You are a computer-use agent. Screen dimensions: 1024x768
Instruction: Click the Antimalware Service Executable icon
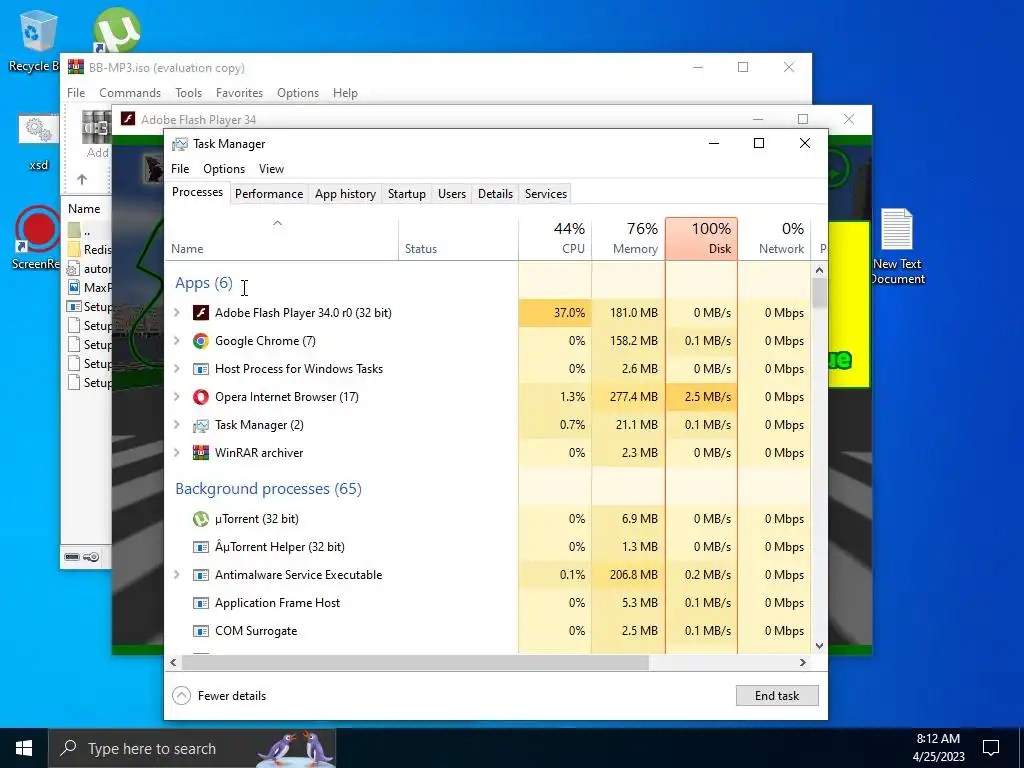200,575
